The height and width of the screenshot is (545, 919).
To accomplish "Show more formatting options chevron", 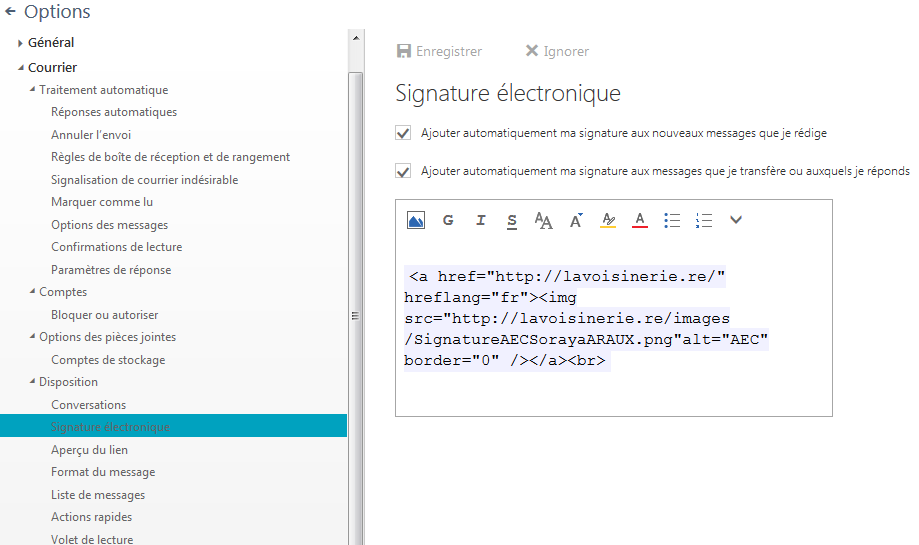I will coord(736,220).
